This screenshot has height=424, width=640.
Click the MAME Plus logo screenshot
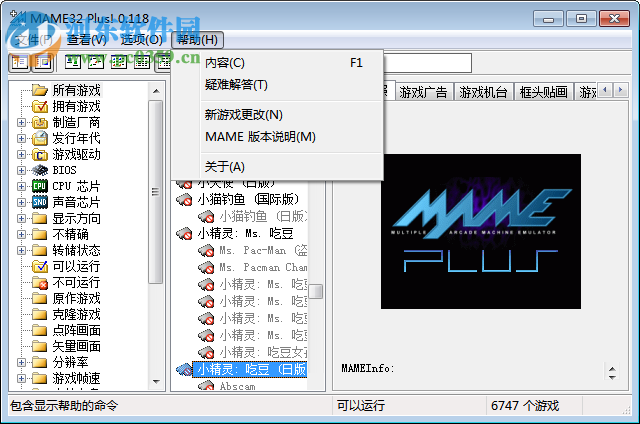click(x=481, y=231)
